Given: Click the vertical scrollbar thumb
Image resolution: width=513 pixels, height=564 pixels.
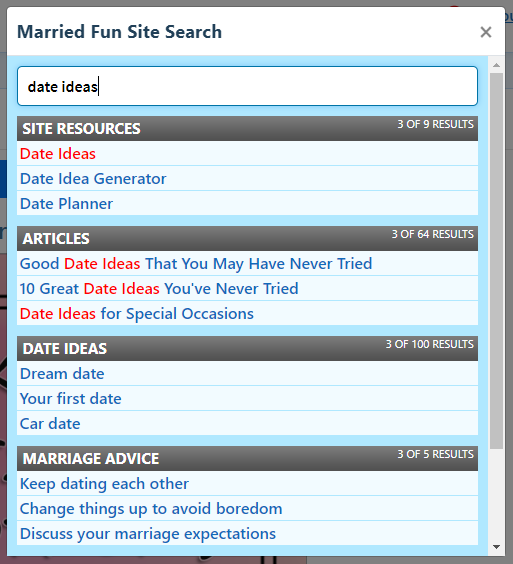Looking at the screenshot, I should [x=496, y=261].
